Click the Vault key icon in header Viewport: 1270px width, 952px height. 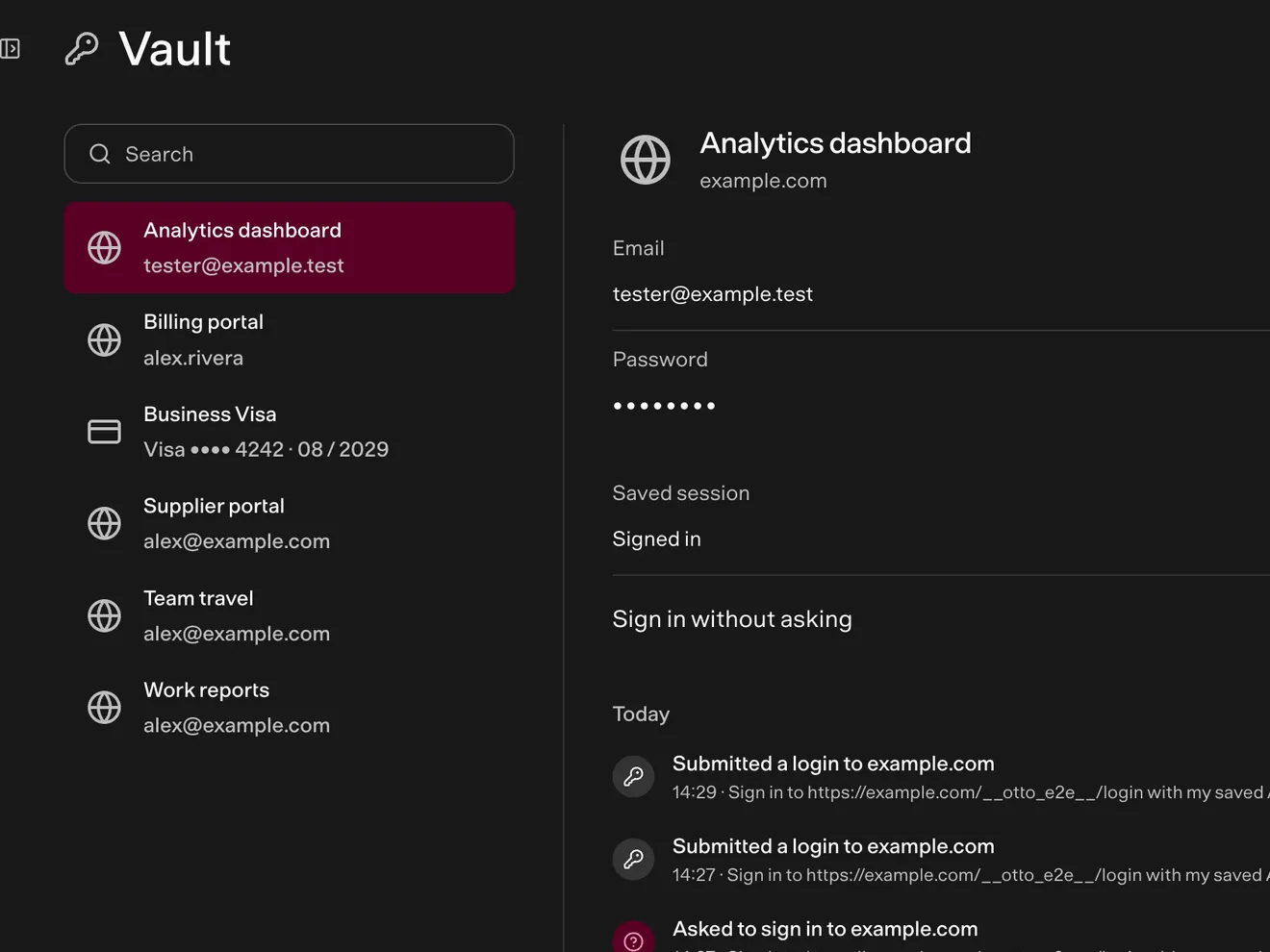tap(82, 48)
